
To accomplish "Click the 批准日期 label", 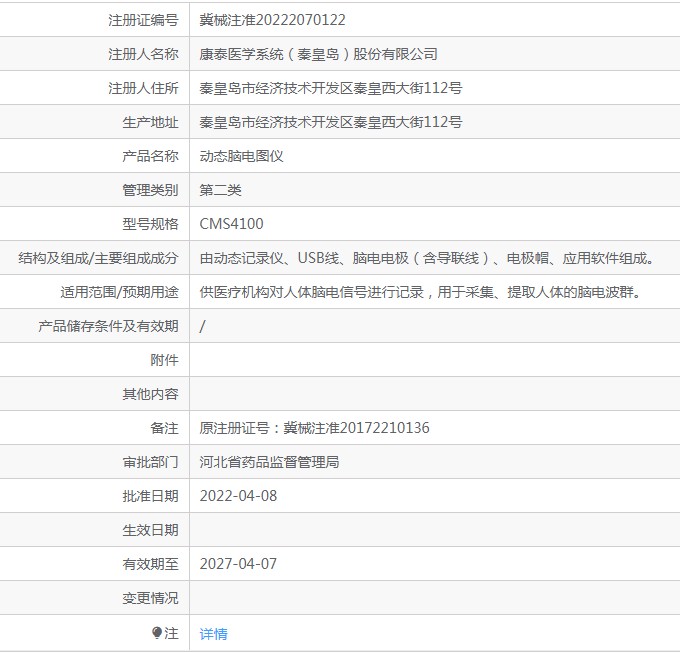I will click(x=150, y=496).
